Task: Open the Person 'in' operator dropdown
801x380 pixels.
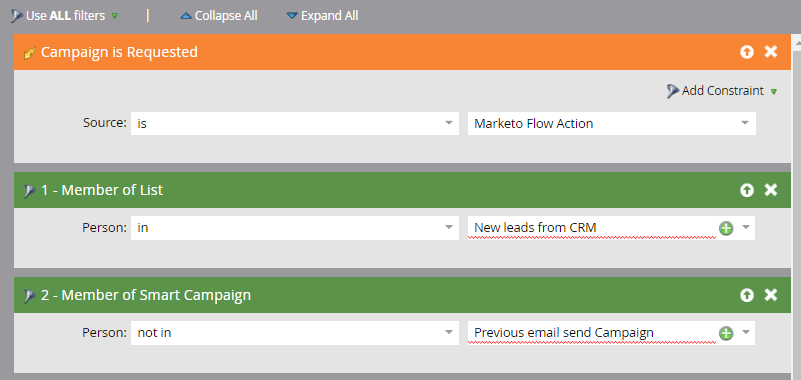Action: [295, 228]
